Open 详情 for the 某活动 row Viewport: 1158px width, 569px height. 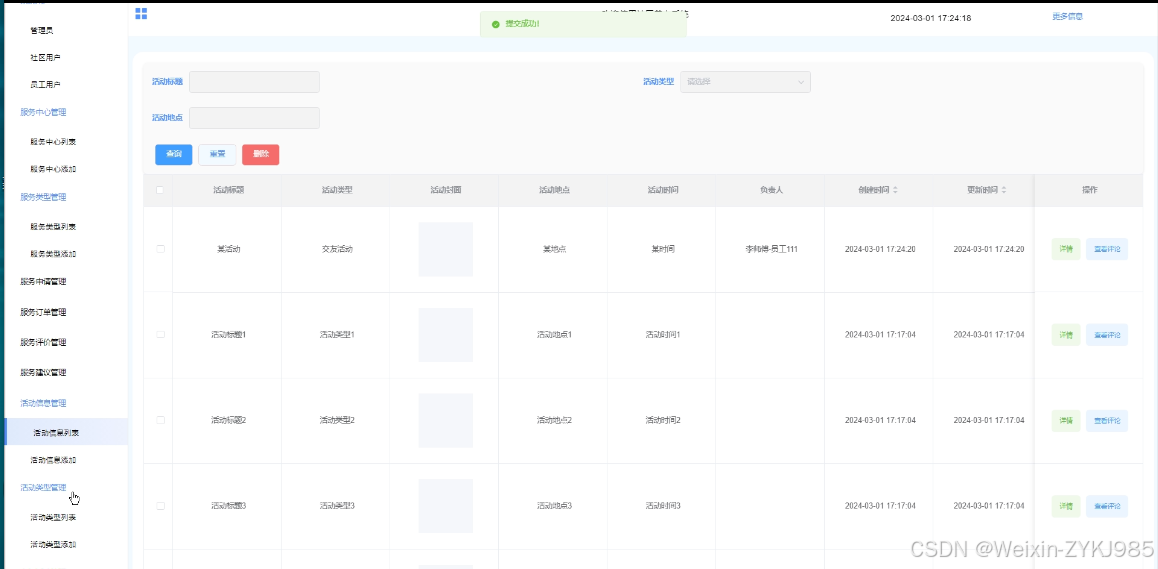coord(1066,250)
